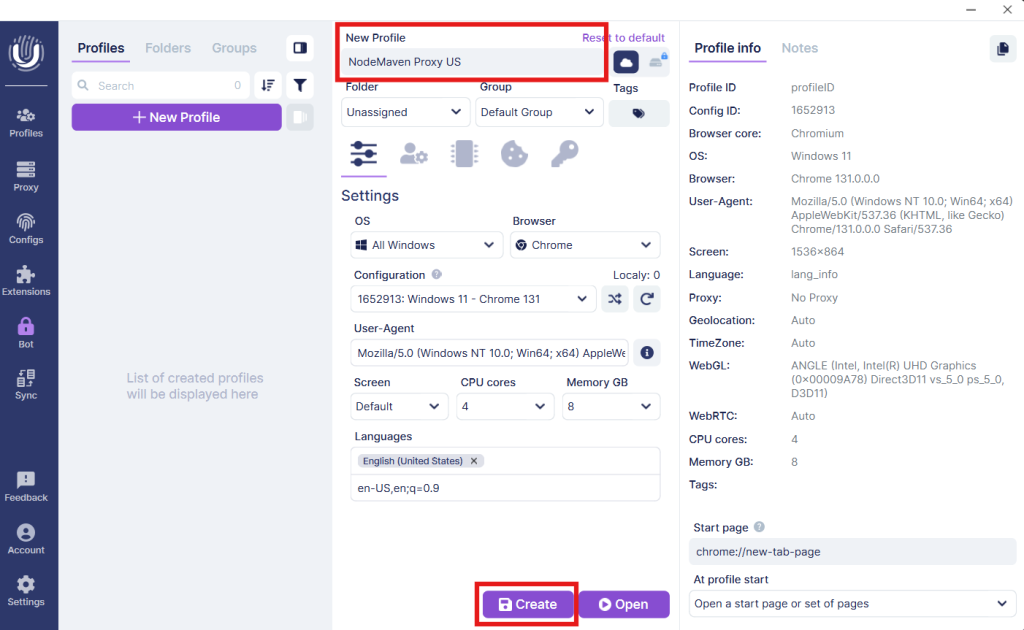Open the cookies settings tab icon
Screen dimensions: 1024x630
point(514,154)
